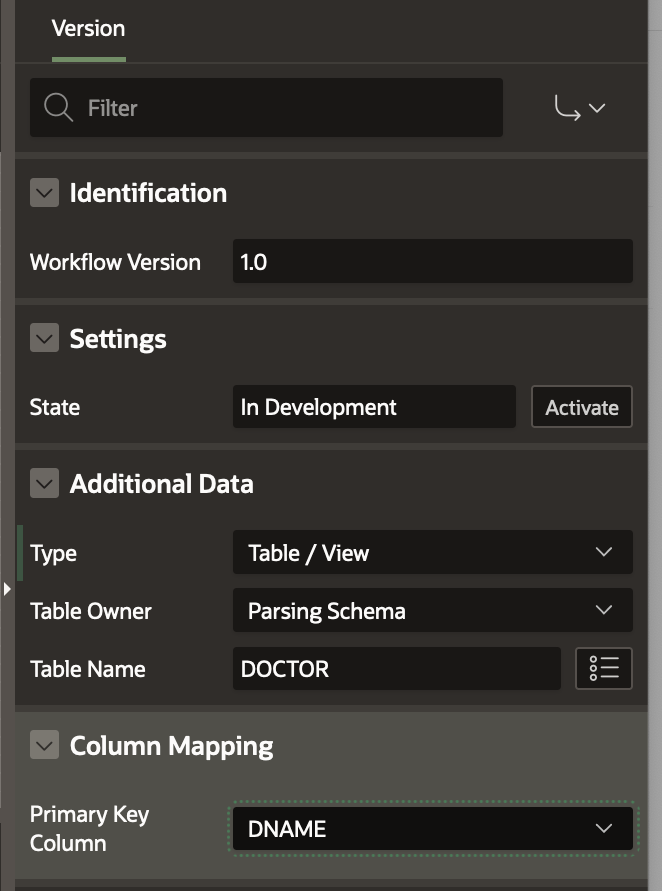Viewport: 662px width, 891px height.
Task: Collapse the Column Mapping section
Action: [x=45, y=745]
